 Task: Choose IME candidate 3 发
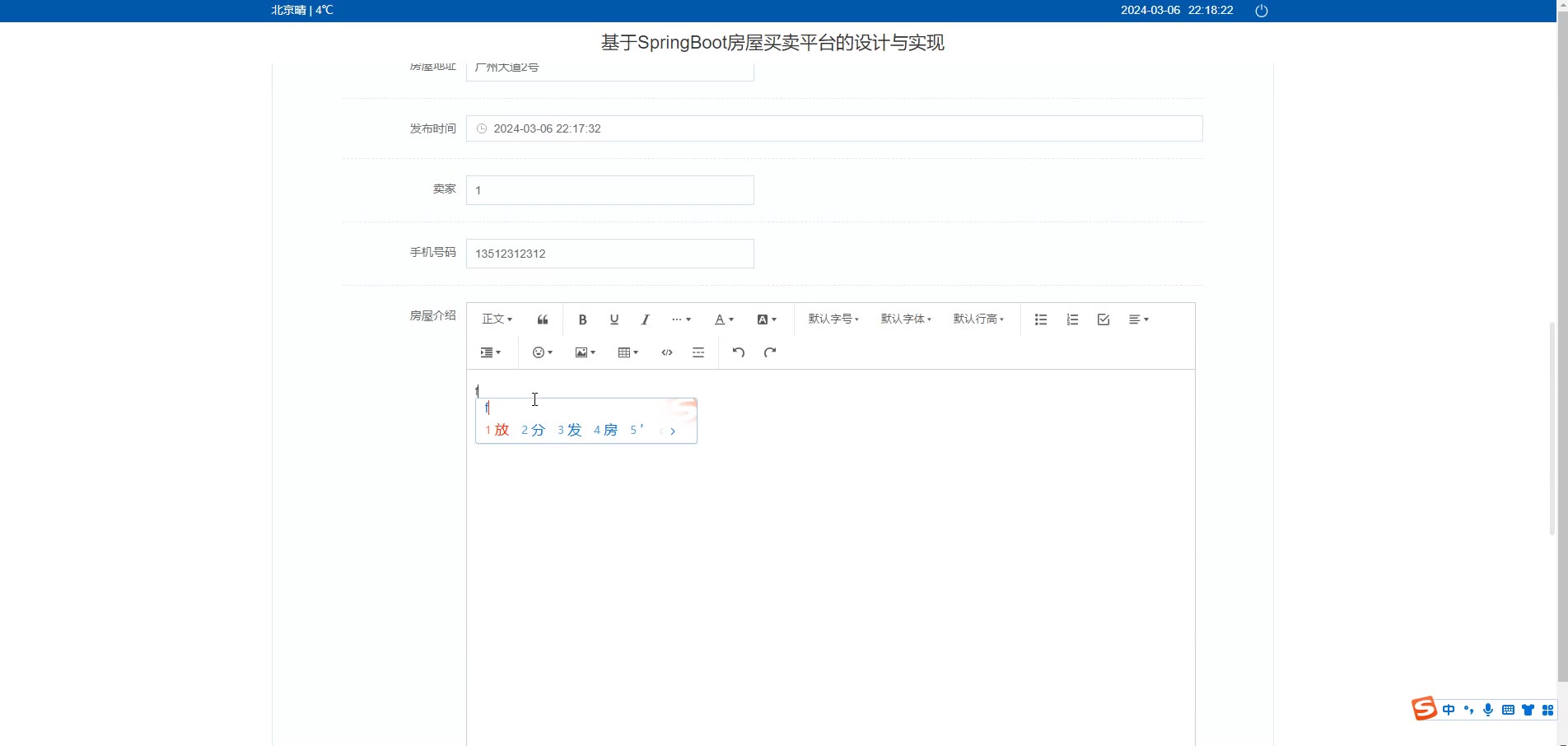click(x=570, y=430)
